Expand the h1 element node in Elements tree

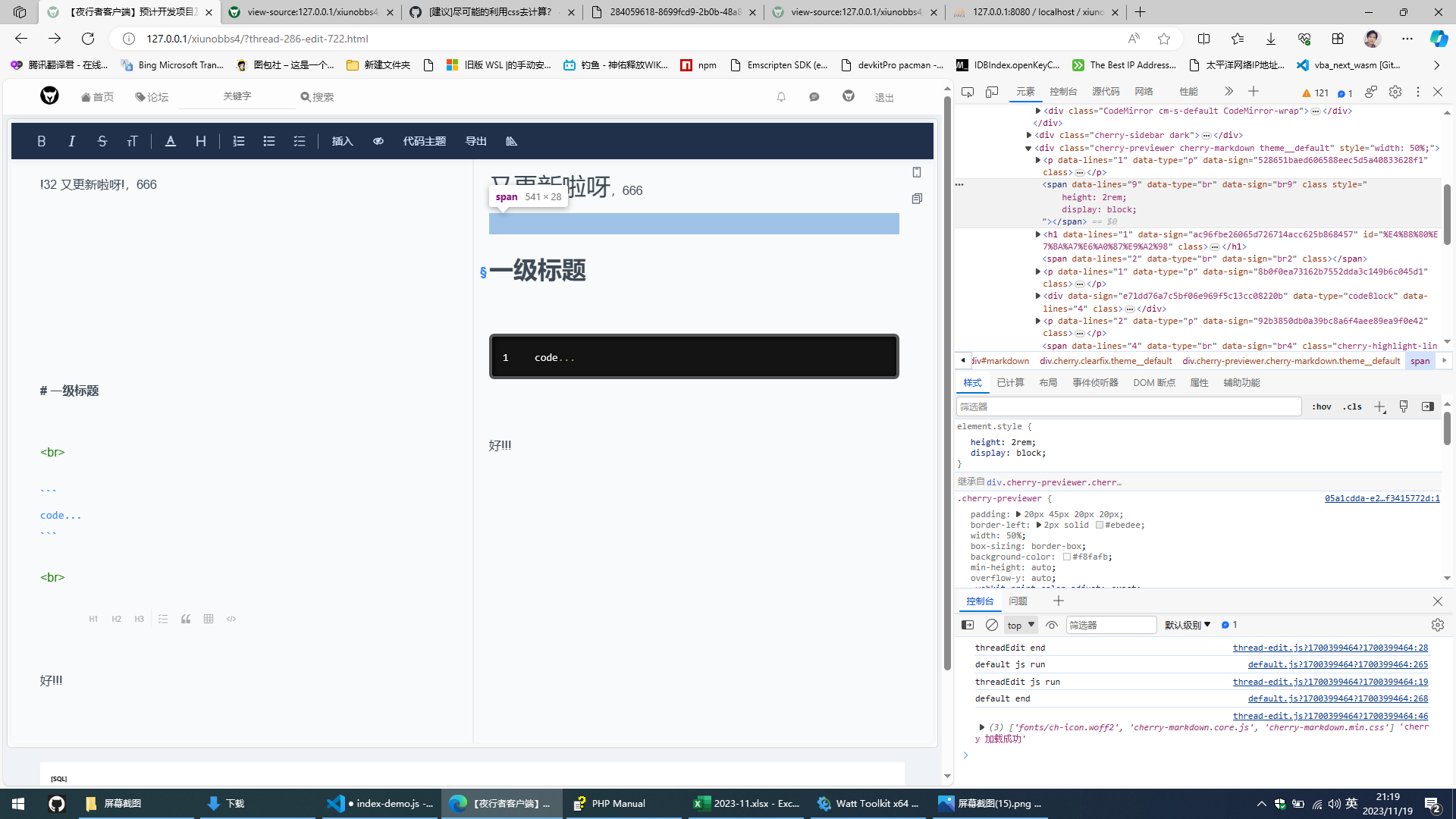tap(1037, 234)
